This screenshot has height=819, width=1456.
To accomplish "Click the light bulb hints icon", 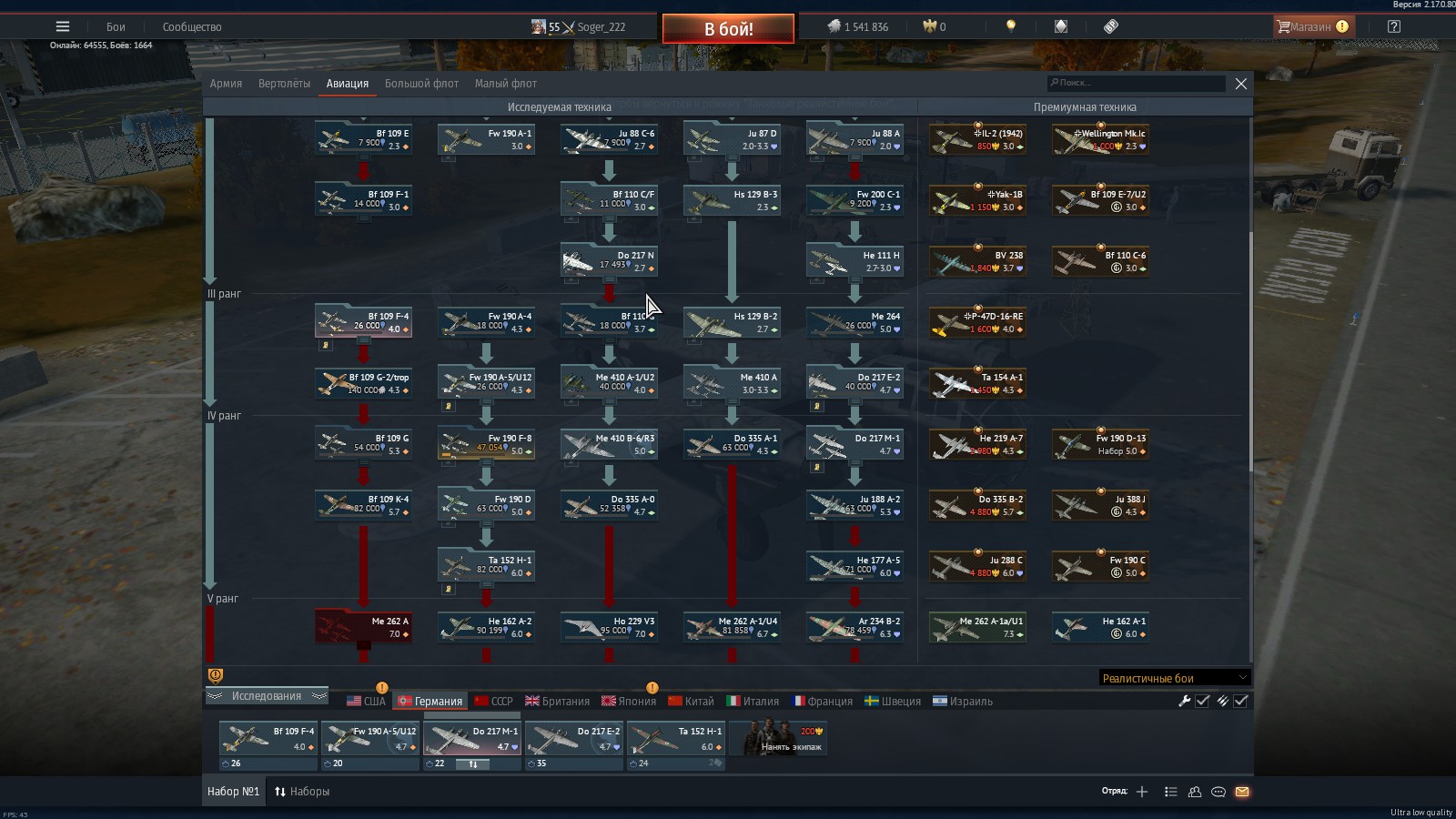I will [x=1010, y=26].
